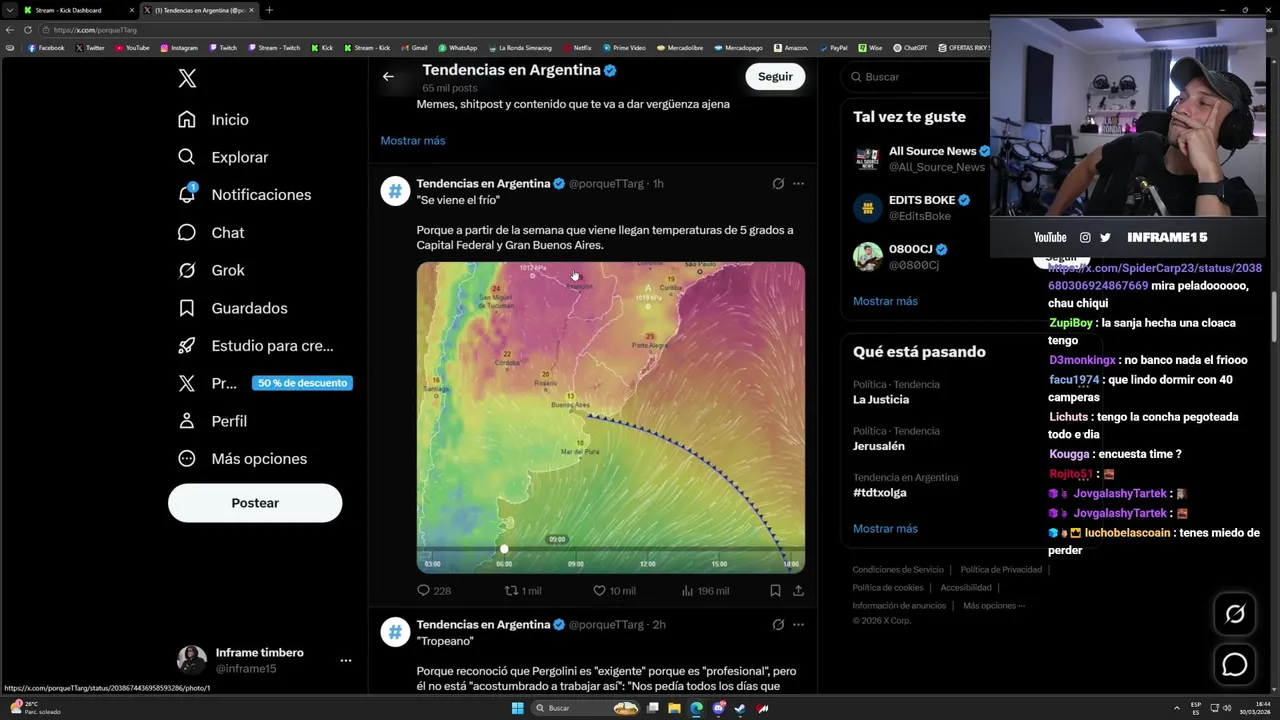
Task: Click Grok icon on "Tropeano" post
Action: point(778,624)
